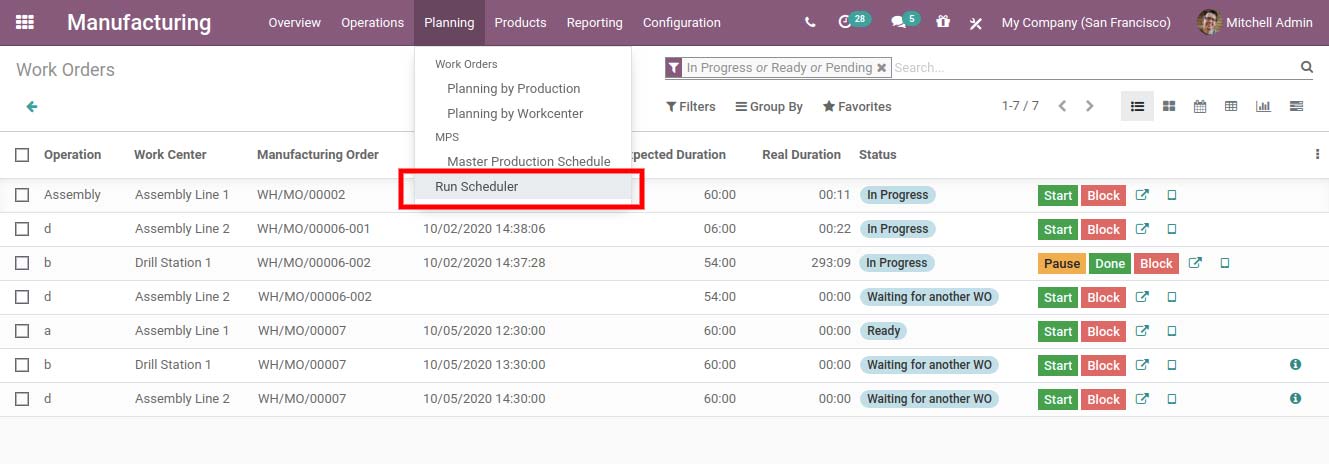Click the back arrow under Work Orders
Image resolution: width=1329 pixels, height=464 pixels.
32,106
